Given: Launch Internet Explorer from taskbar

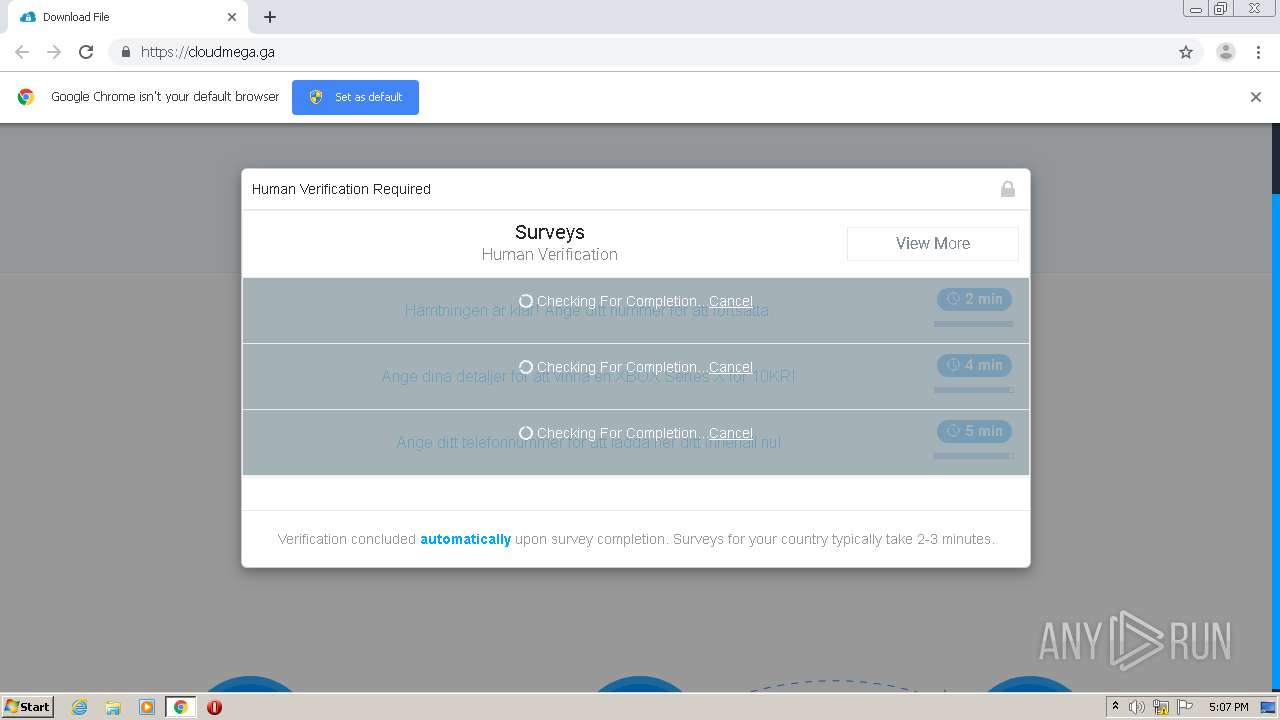Looking at the screenshot, I should point(79,707).
